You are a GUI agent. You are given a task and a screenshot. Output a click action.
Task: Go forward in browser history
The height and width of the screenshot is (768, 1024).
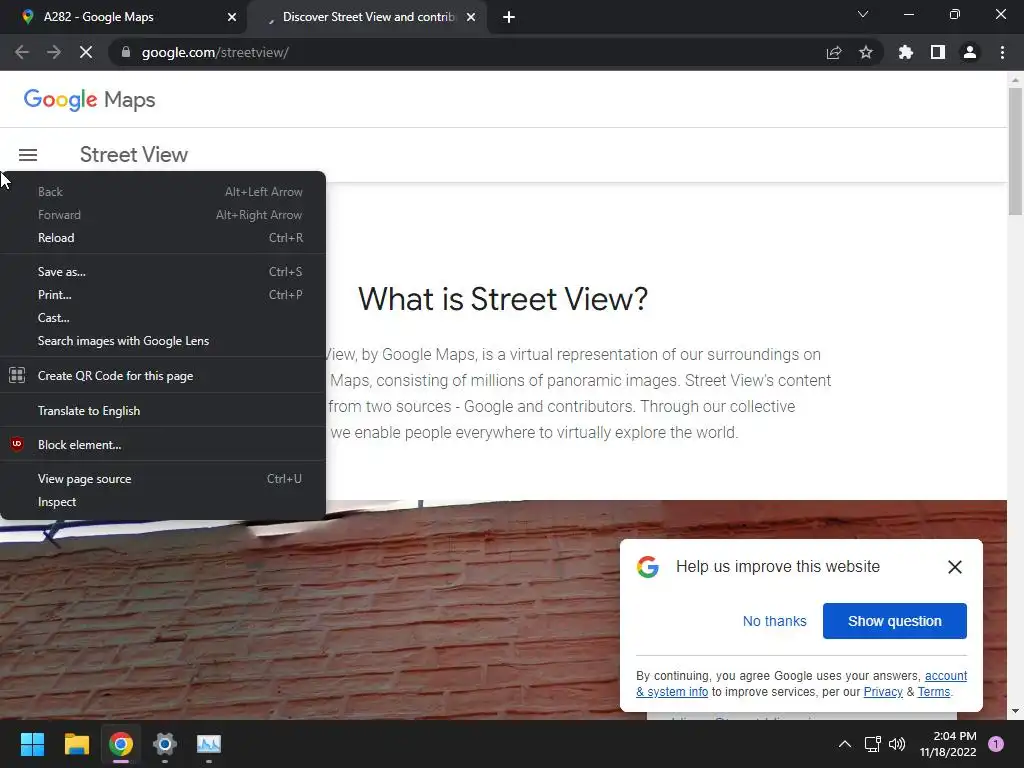click(x=54, y=52)
